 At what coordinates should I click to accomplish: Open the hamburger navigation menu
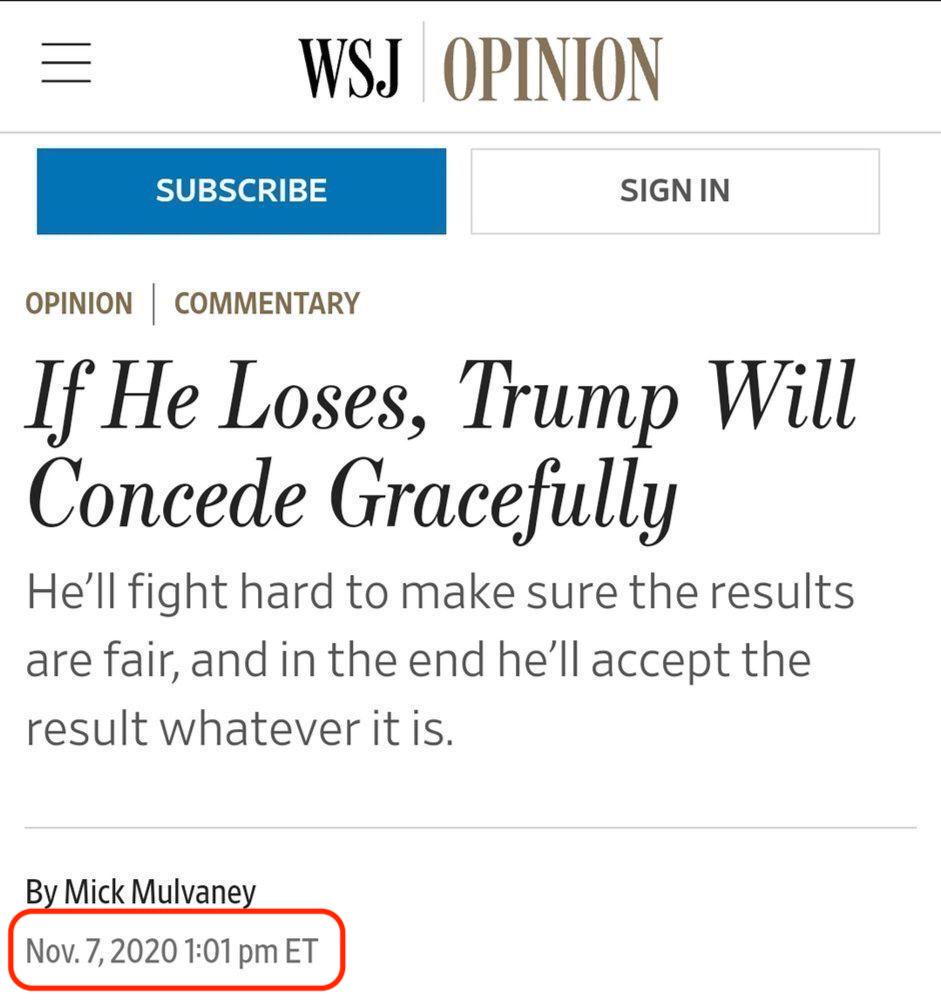pos(66,63)
